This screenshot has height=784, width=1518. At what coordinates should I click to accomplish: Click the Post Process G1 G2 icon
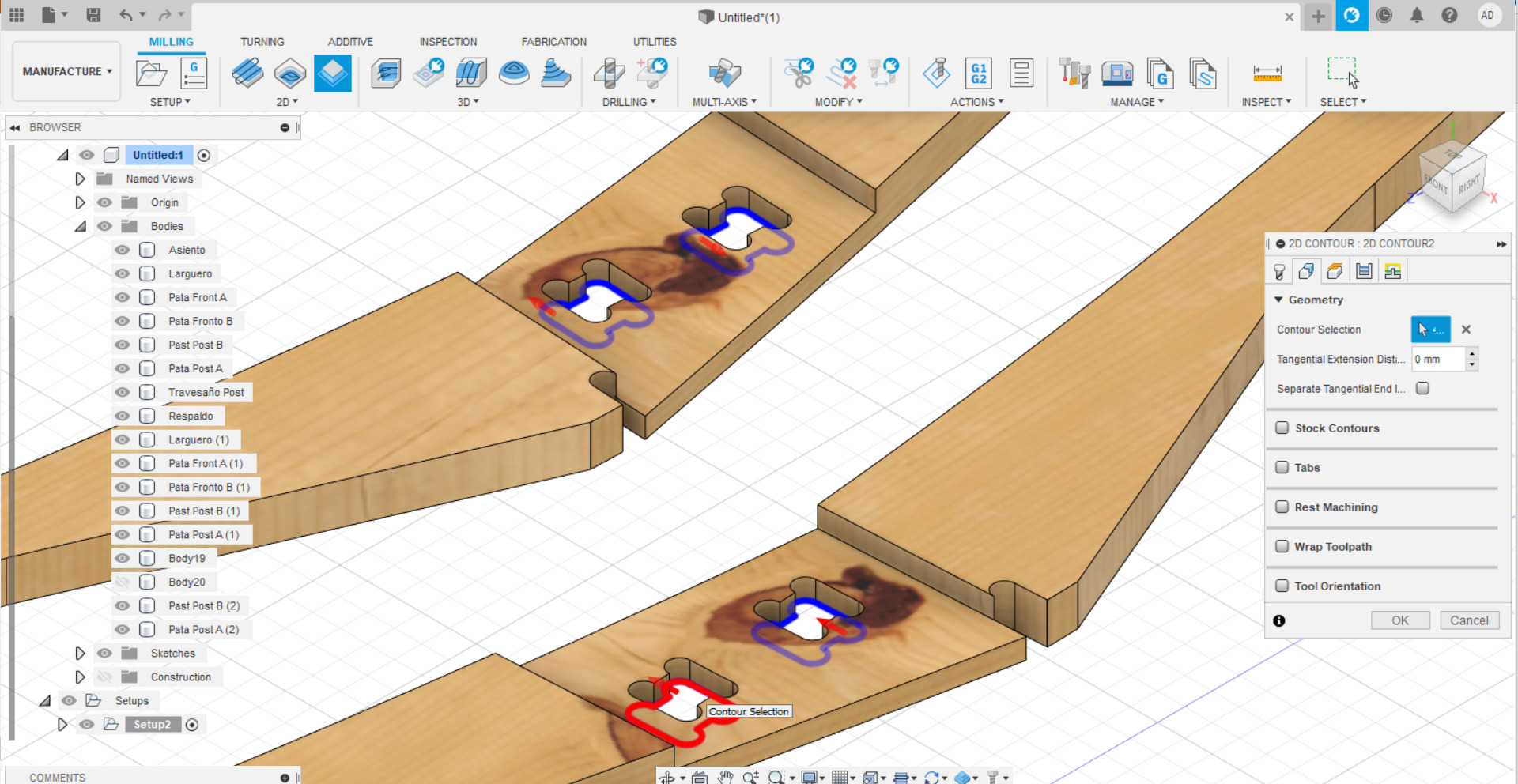coord(979,74)
